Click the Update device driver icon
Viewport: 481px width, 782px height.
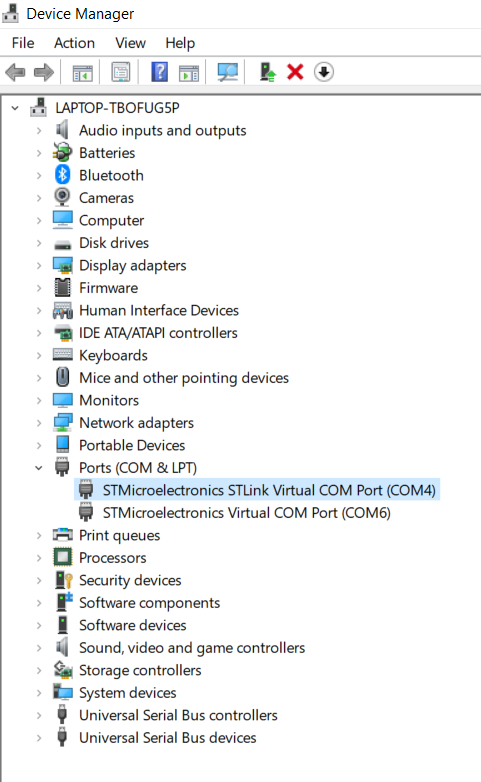267,72
